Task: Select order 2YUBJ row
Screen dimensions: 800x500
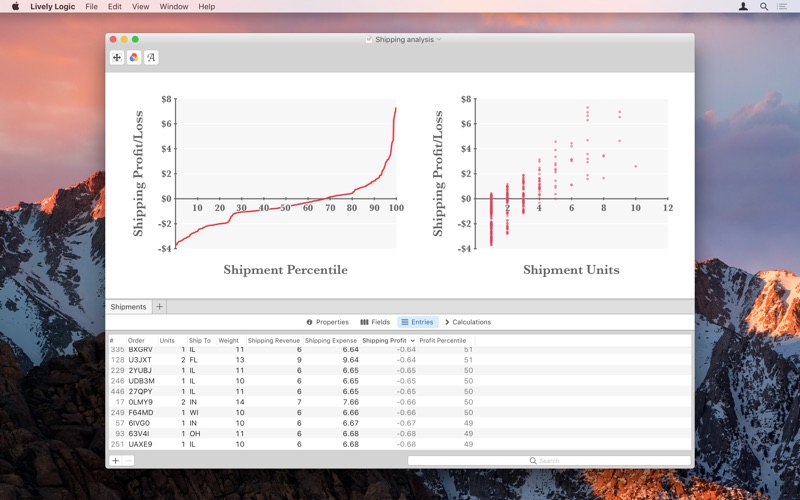Action: coord(400,370)
